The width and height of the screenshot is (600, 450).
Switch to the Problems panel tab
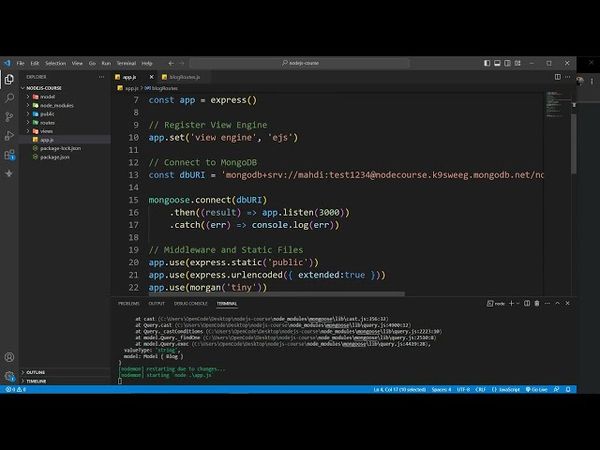(129, 303)
